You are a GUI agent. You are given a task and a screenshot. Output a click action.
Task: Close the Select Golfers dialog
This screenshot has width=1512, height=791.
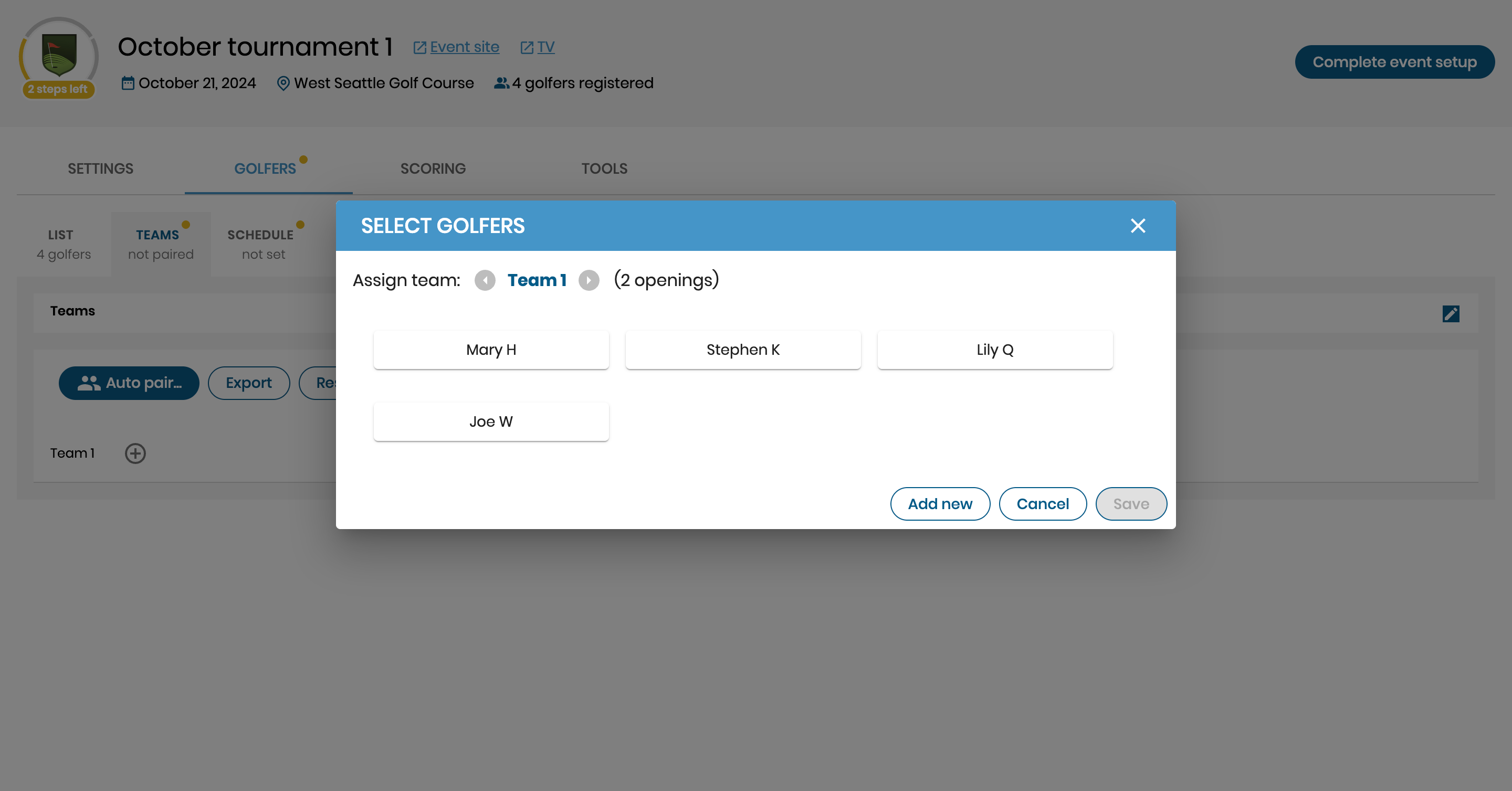pyautogui.click(x=1138, y=226)
